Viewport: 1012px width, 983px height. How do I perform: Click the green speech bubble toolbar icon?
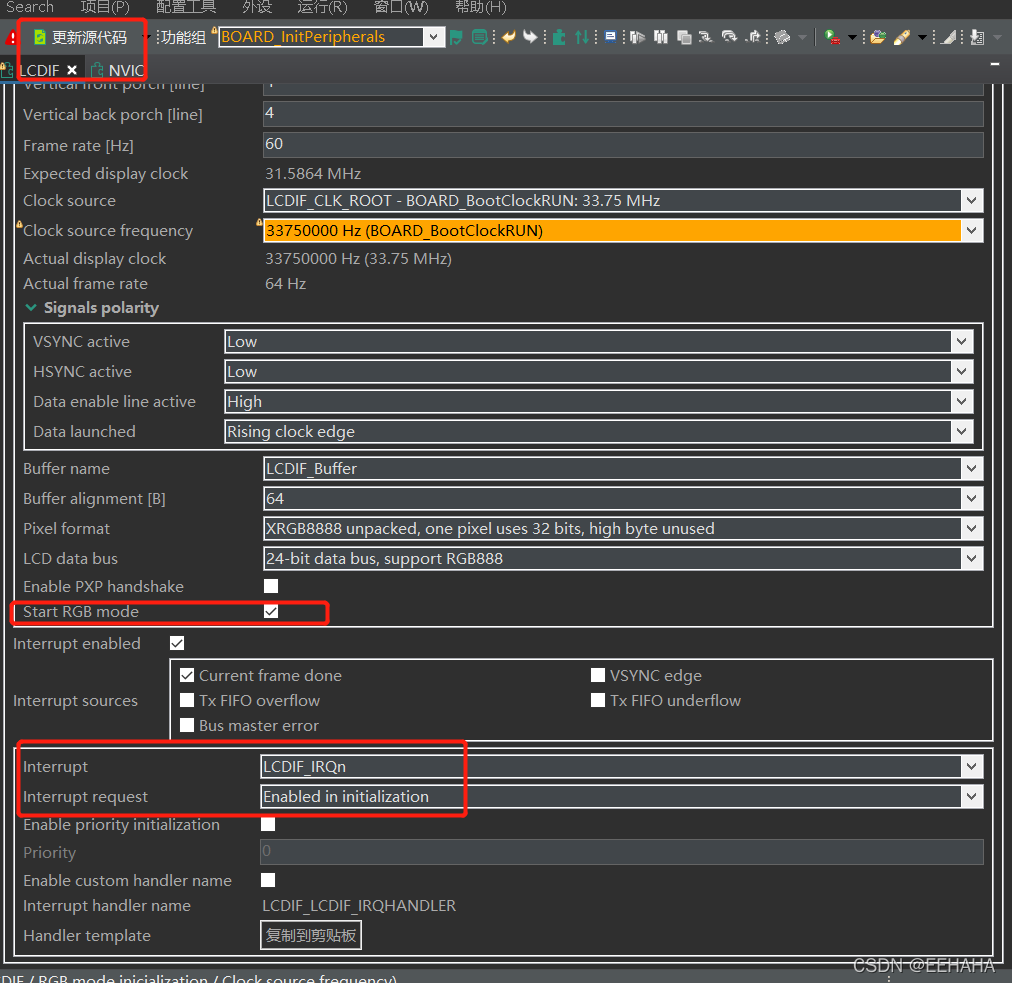(480, 37)
